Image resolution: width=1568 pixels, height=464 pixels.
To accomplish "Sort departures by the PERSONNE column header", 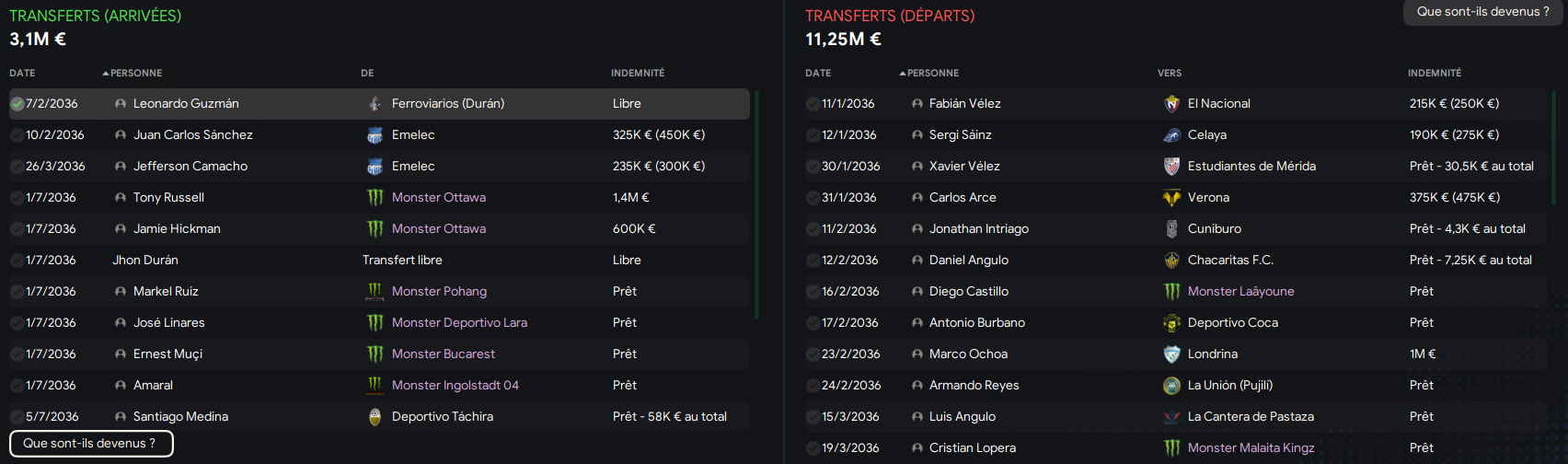I will point(929,73).
